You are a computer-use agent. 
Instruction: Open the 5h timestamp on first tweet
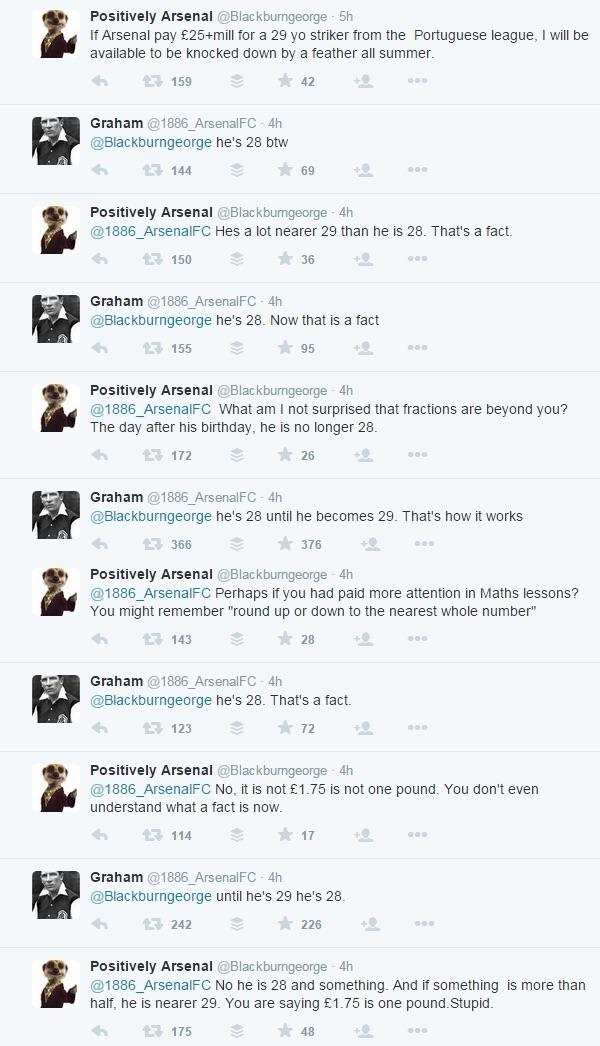346,16
